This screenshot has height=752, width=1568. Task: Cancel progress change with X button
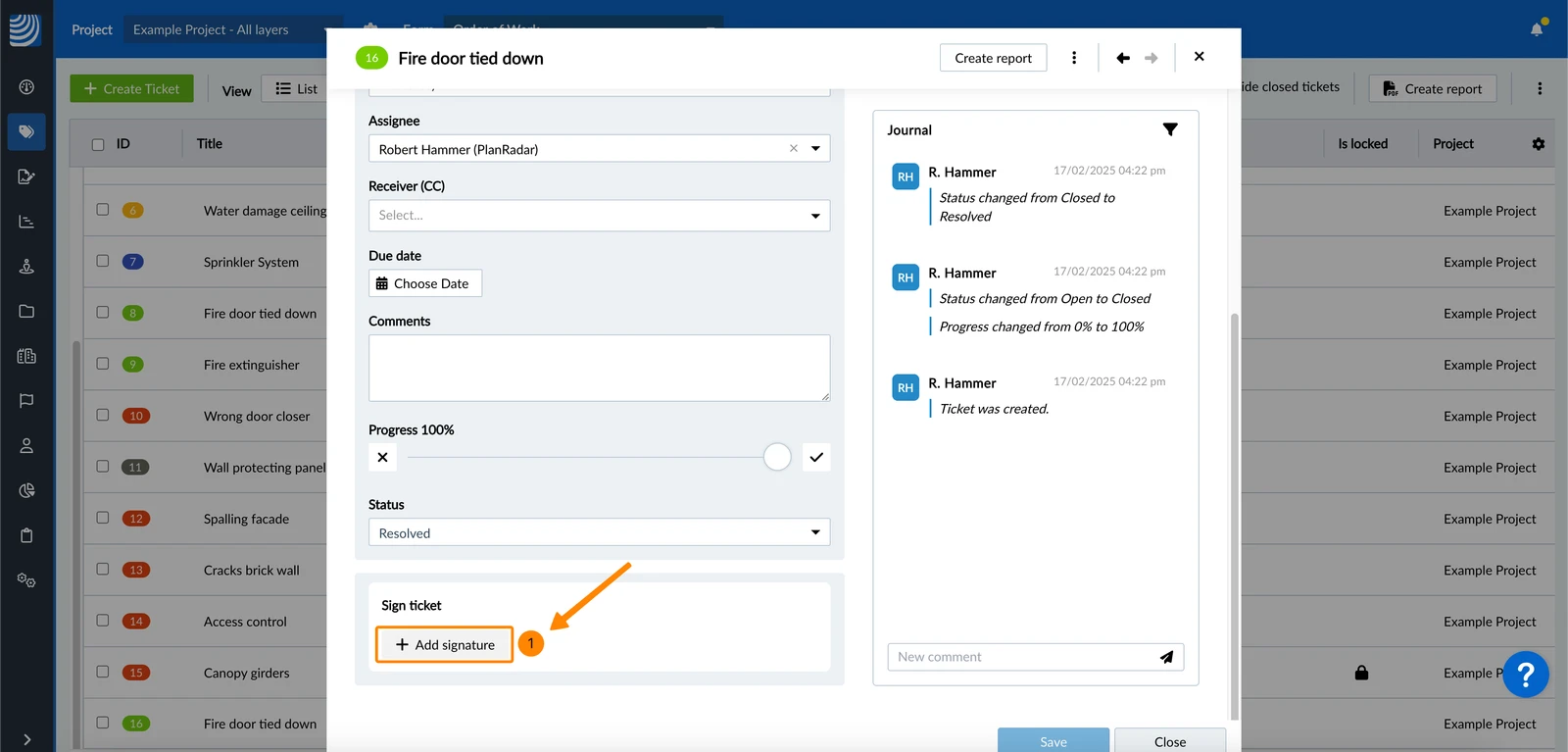[x=382, y=457]
